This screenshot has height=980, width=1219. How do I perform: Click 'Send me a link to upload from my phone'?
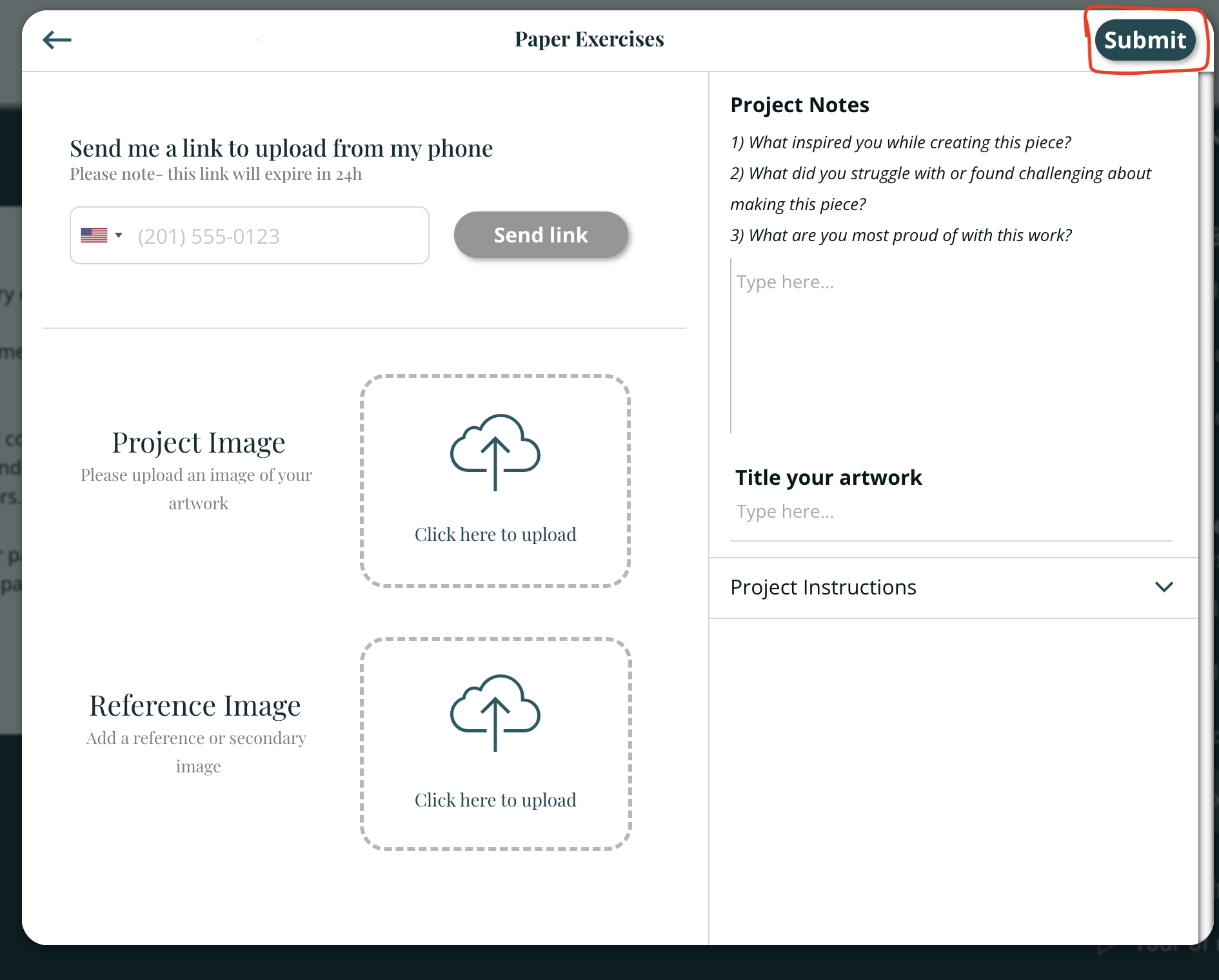coord(281,148)
